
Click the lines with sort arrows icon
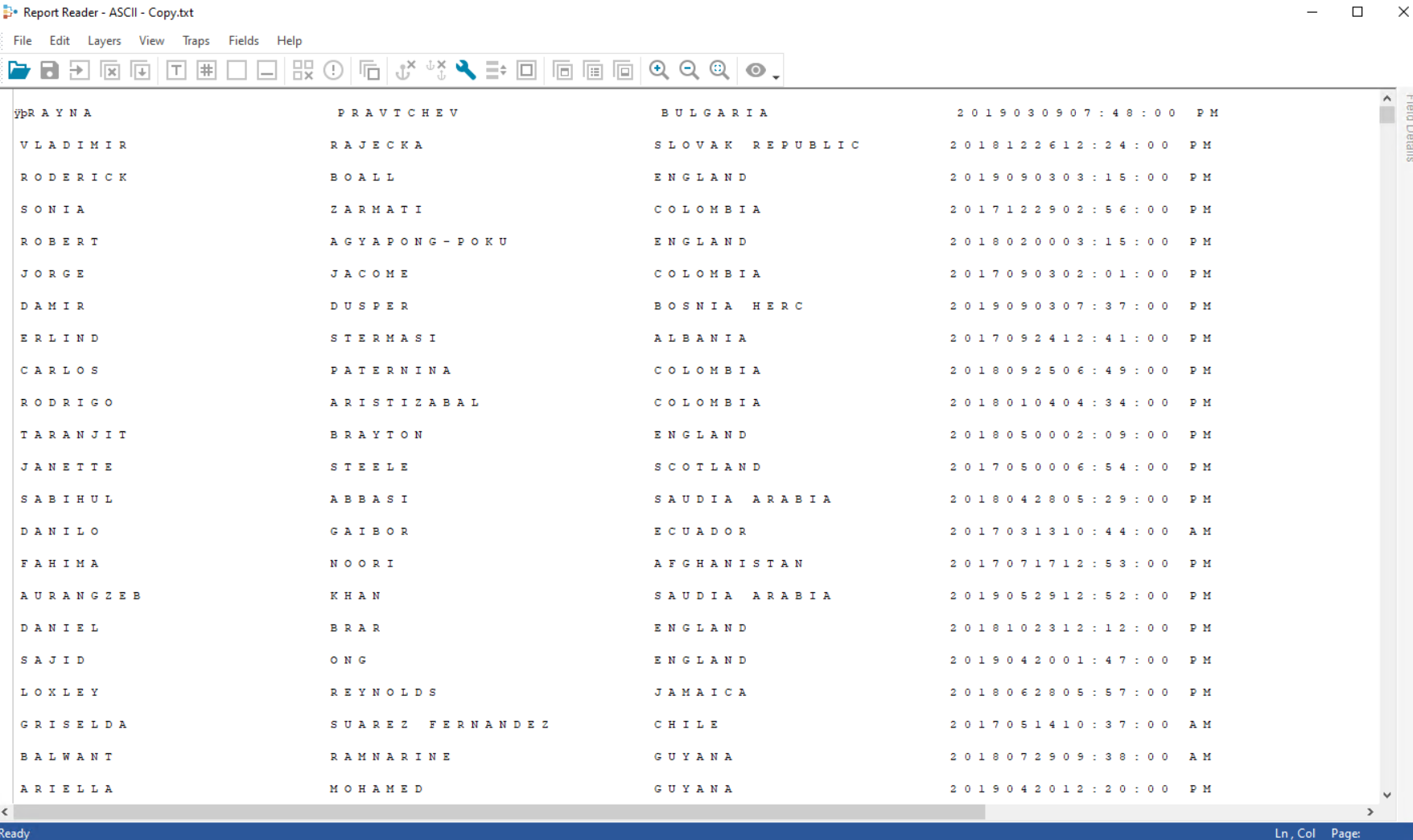(x=496, y=70)
